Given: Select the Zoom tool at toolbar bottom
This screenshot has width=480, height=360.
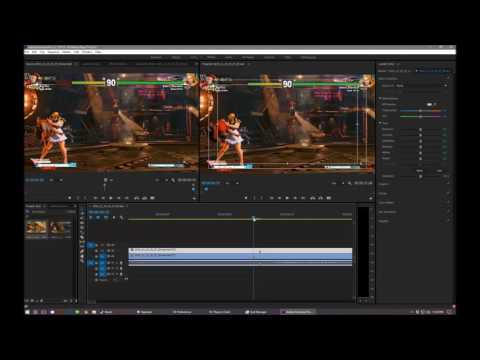Looking at the screenshot, I should pos(82,261).
